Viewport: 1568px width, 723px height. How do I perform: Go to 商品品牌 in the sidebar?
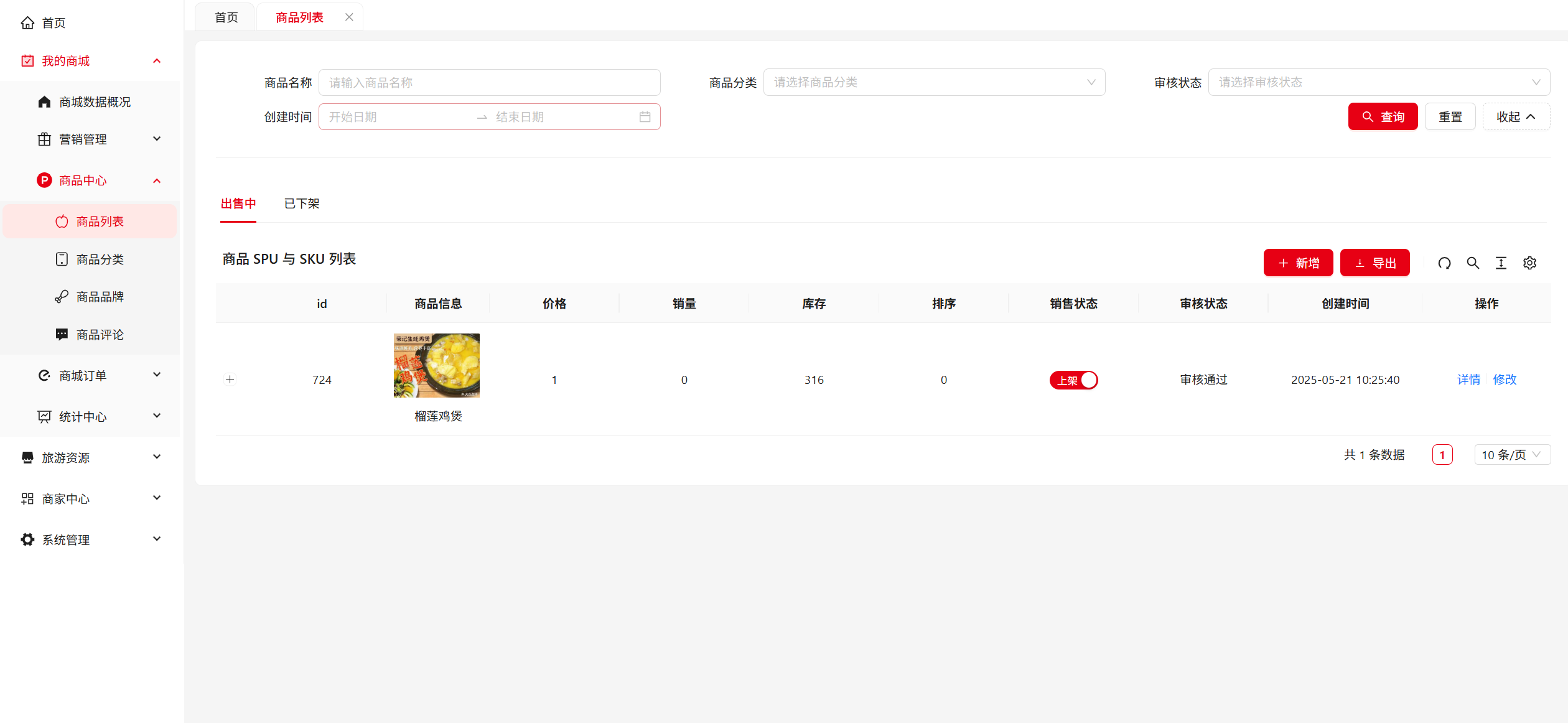pyautogui.click(x=100, y=297)
